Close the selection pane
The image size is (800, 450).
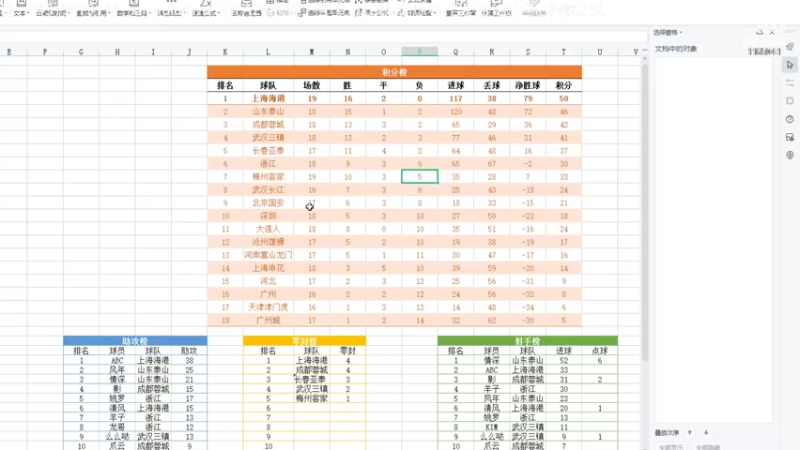pos(772,32)
